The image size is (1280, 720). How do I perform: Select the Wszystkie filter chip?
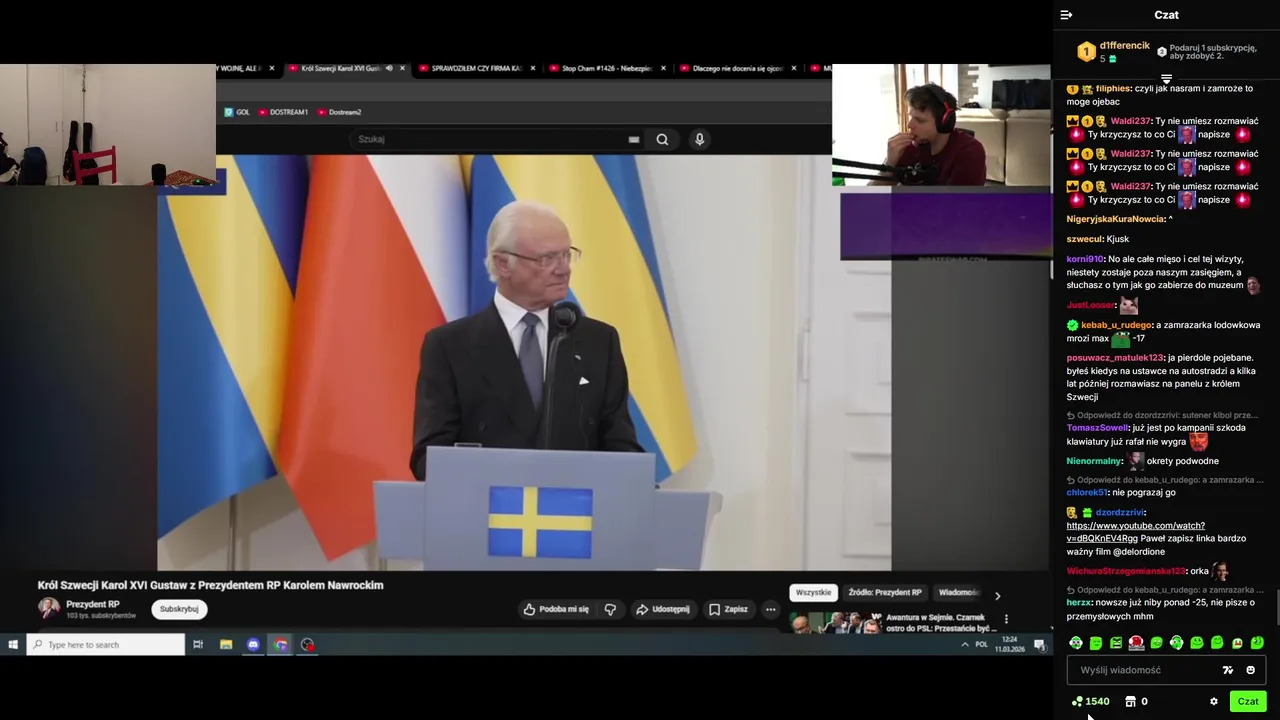click(x=813, y=592)
